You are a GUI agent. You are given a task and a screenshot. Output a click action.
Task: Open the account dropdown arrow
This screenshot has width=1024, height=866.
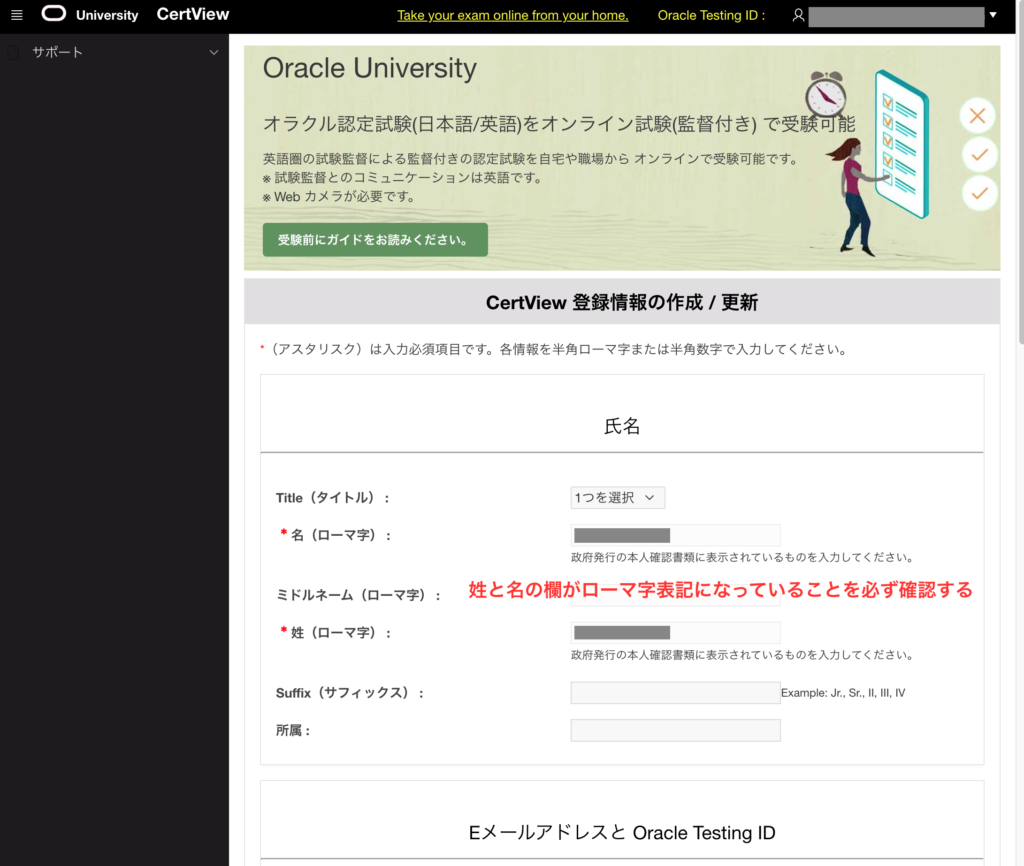[993, 15]
